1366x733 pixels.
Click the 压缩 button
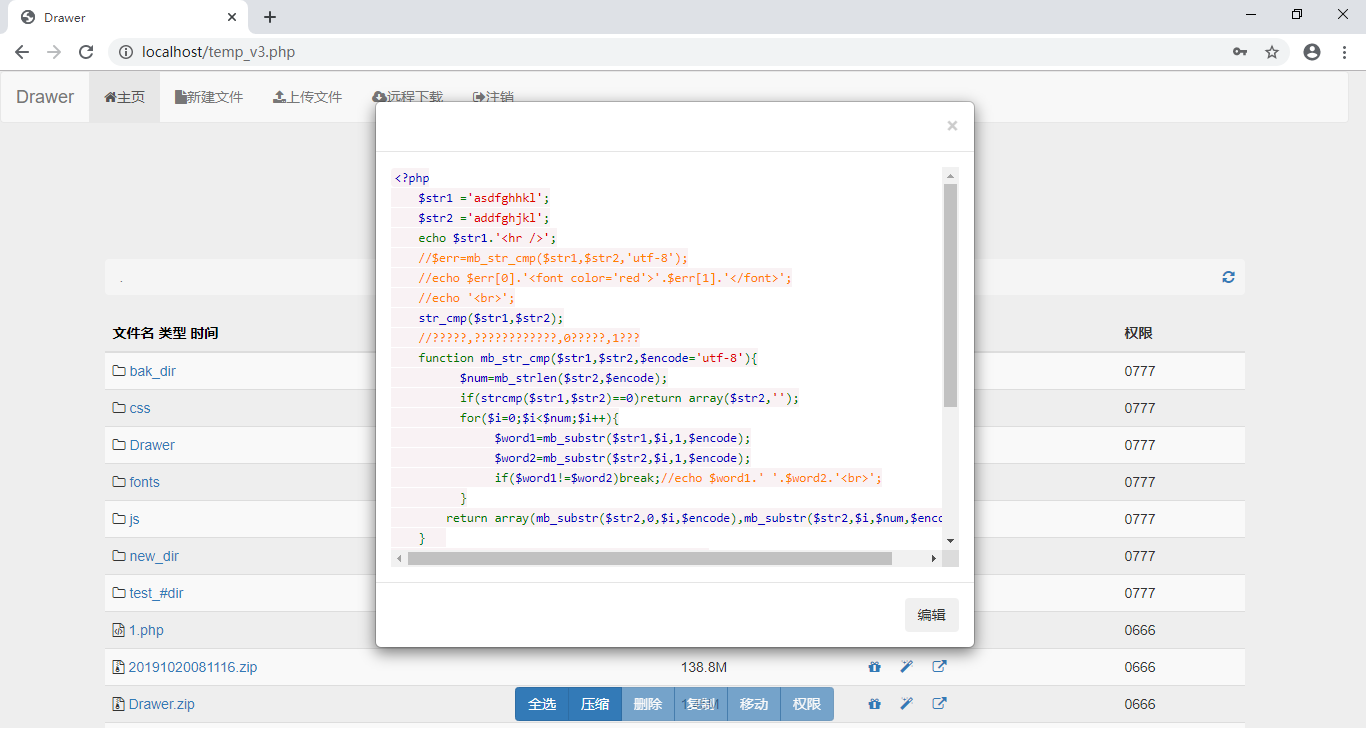(595, 704)
